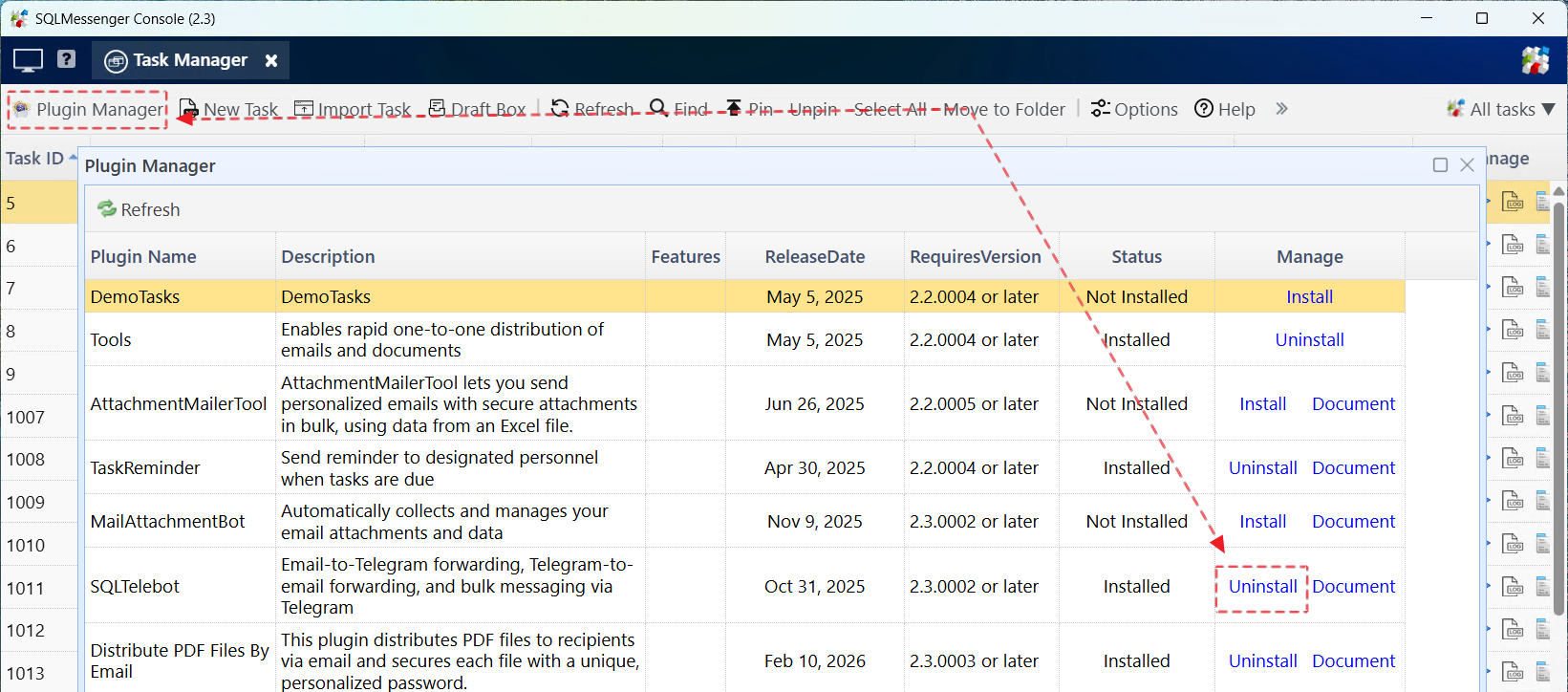Open the monitor home screen icon
Viewport: 1568px width, 692px height.
tap(28, 60)
